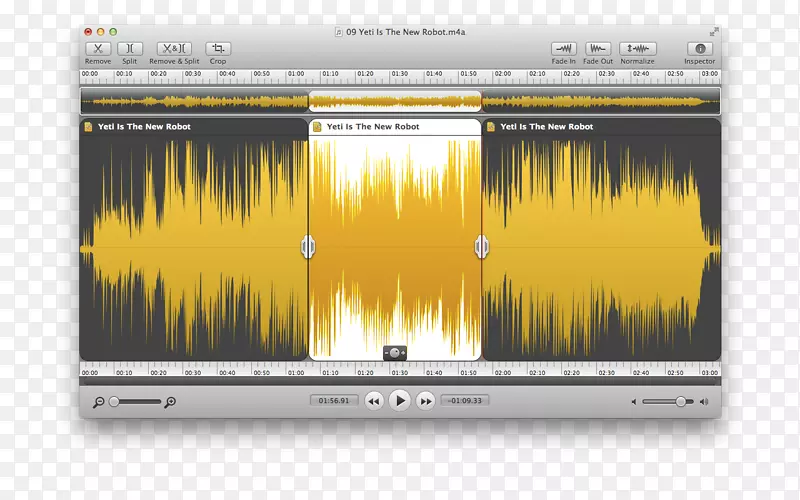The width and height of the screenshot is (800, 500).
Task: Click the highlighted region in the overview waveform
Action: tap(395, 101)
